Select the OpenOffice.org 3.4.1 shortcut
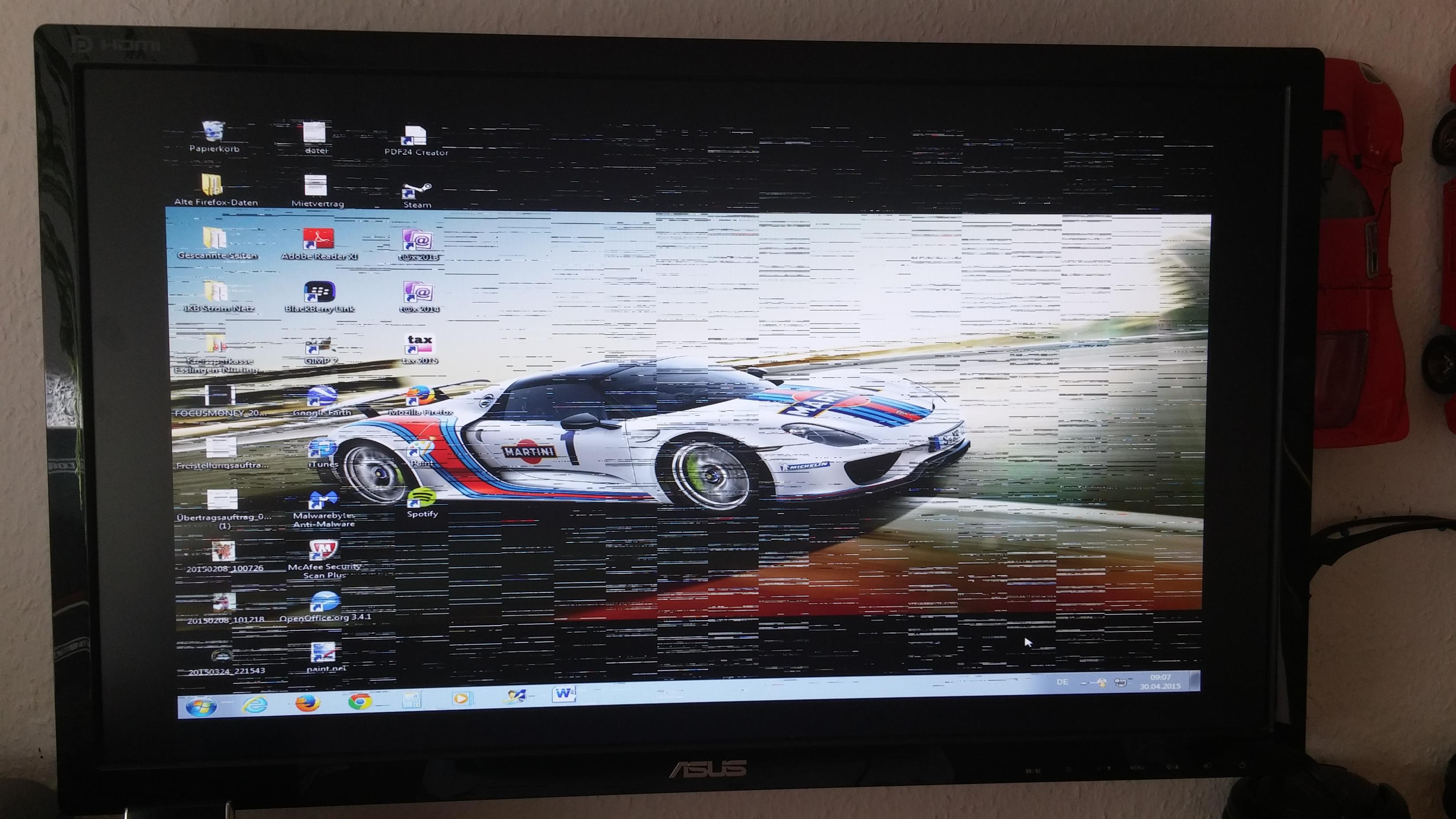The image size is (1456, 819). [x=325, y=602]
